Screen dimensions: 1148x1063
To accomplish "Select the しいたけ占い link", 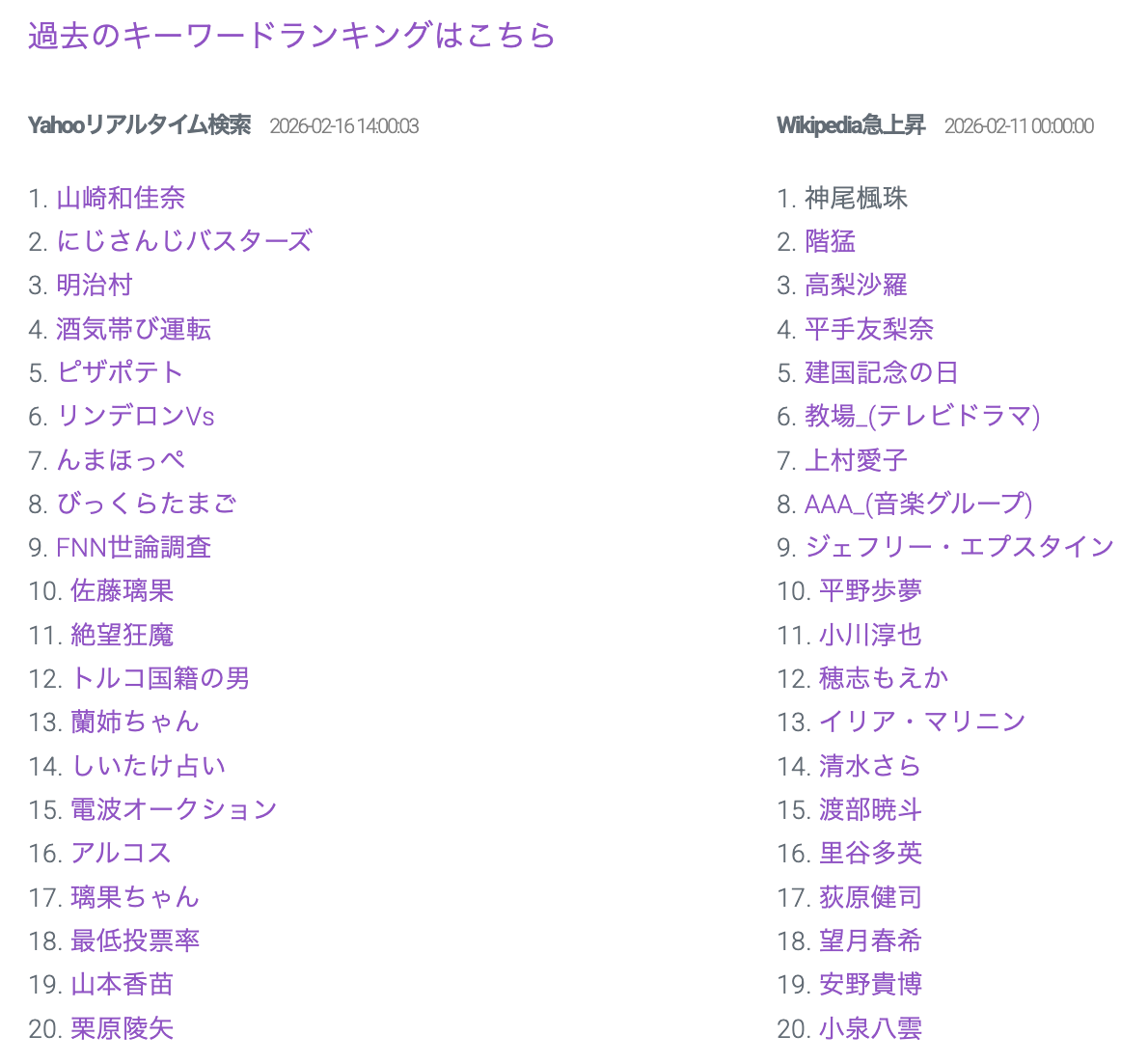I will pyautogui.click(x=149, y=766).
